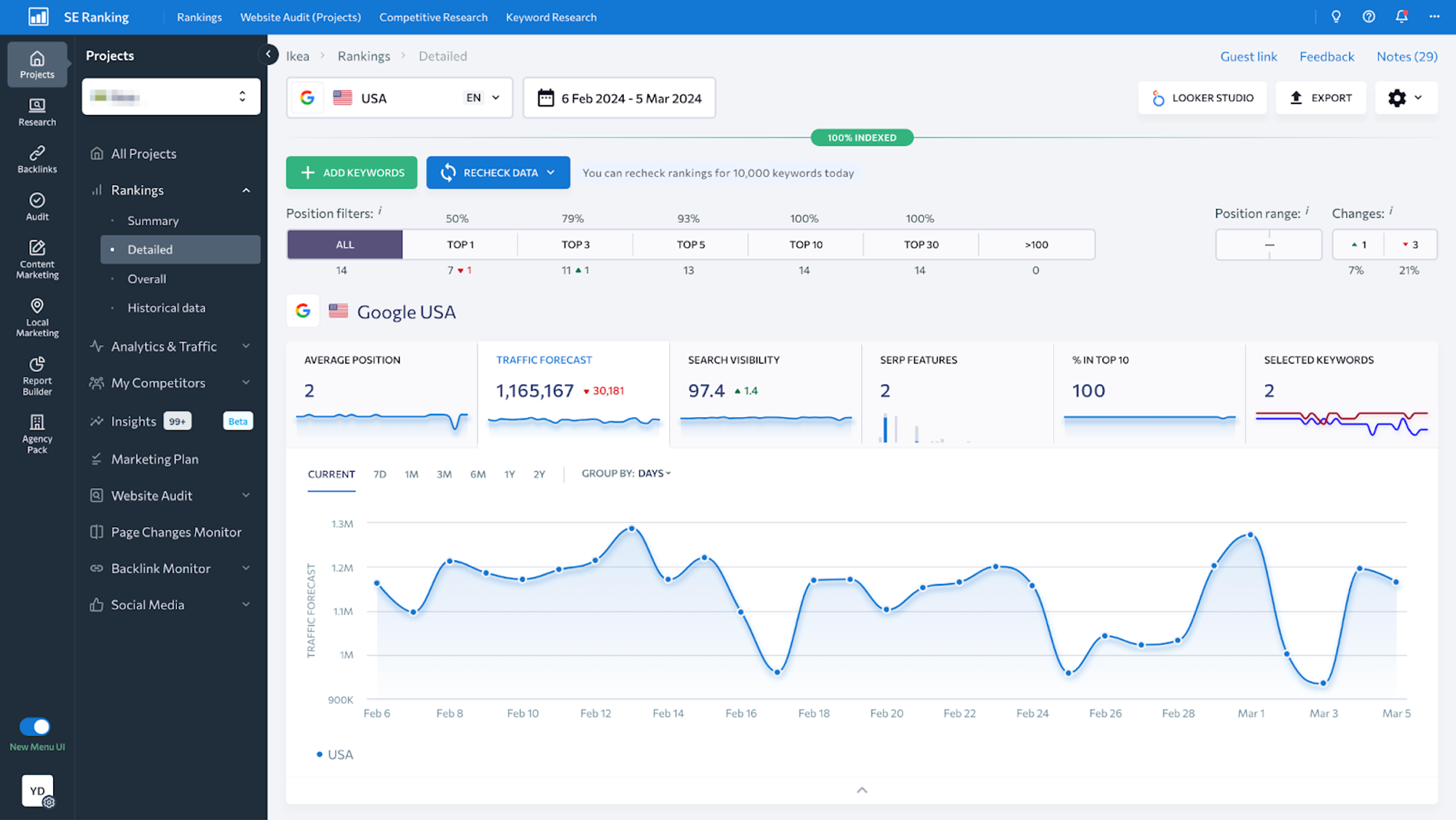
Task: Toggle the USA legend series
Action: [x=335, y=754]
